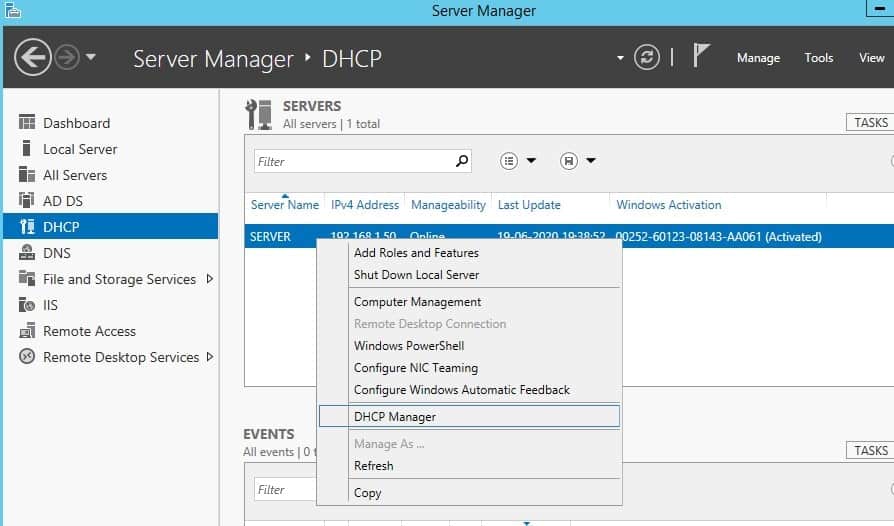The height and width of the screenshot is (526, 894).
Task: Click the Dashboard icon in sidebar
Action: (27, 122)
